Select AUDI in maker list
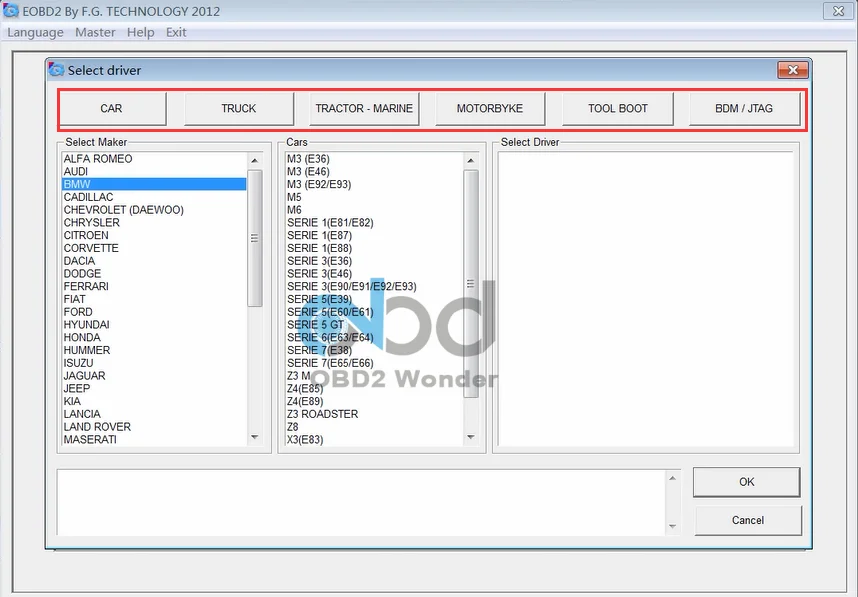The image size is (858, 597). (x=154, y=171)
